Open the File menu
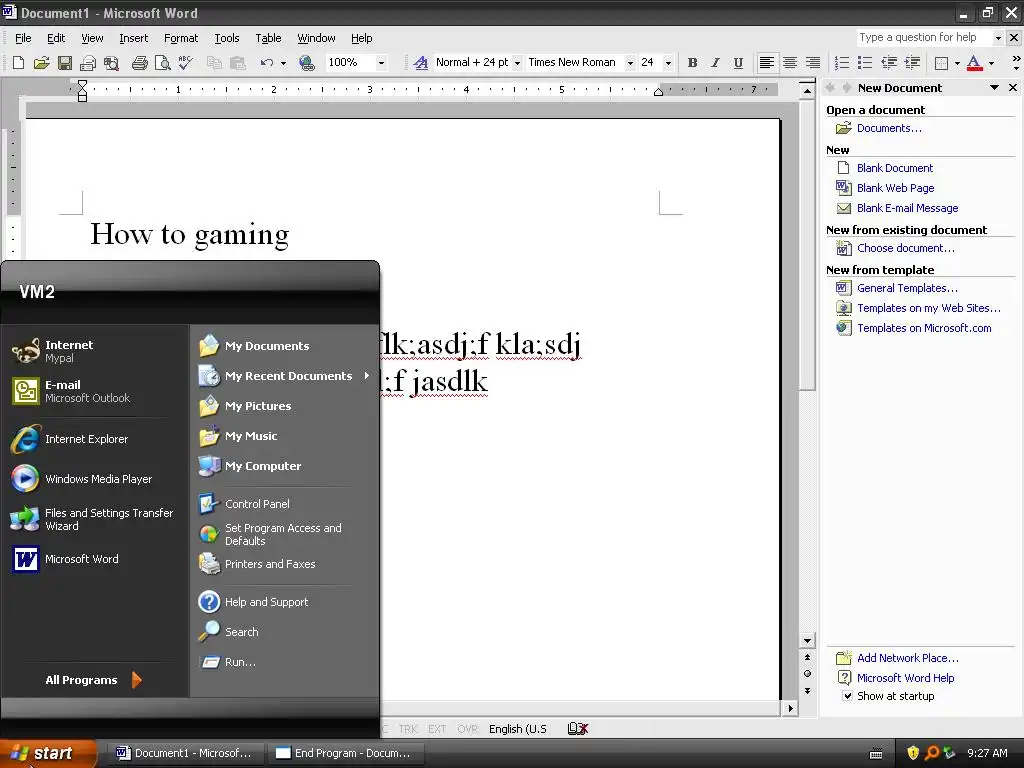 [x=23, y=38]
